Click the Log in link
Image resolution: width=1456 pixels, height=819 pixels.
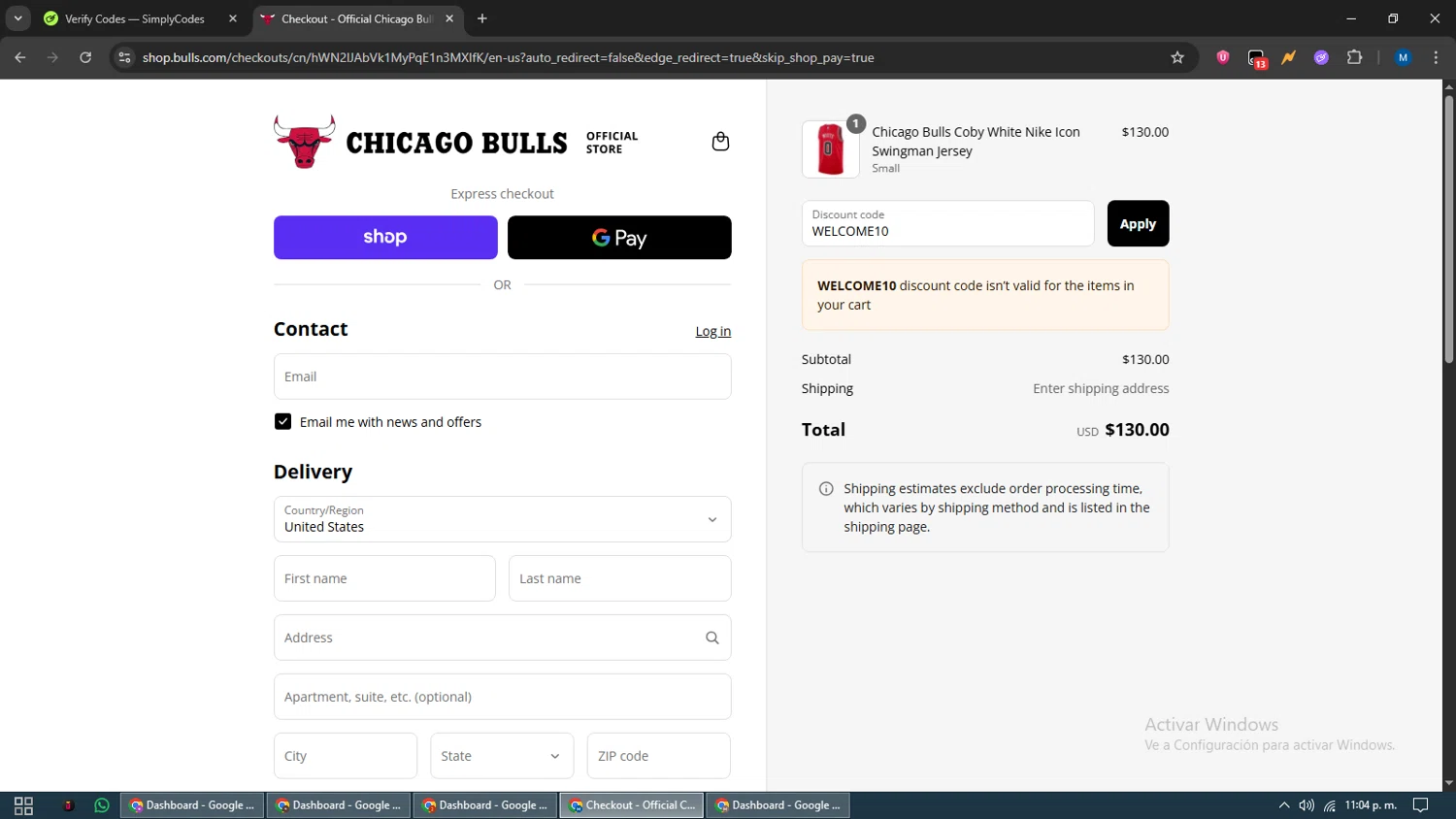click(712, 331)
